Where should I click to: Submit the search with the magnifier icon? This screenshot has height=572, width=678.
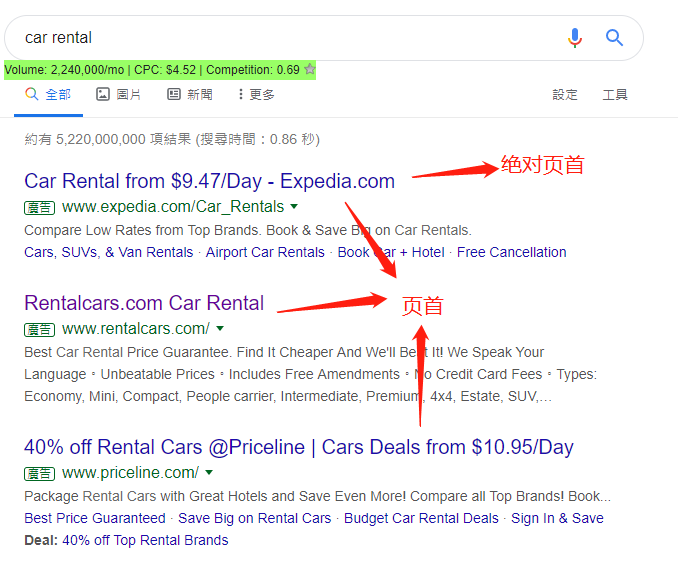click(x=614, y=38)
